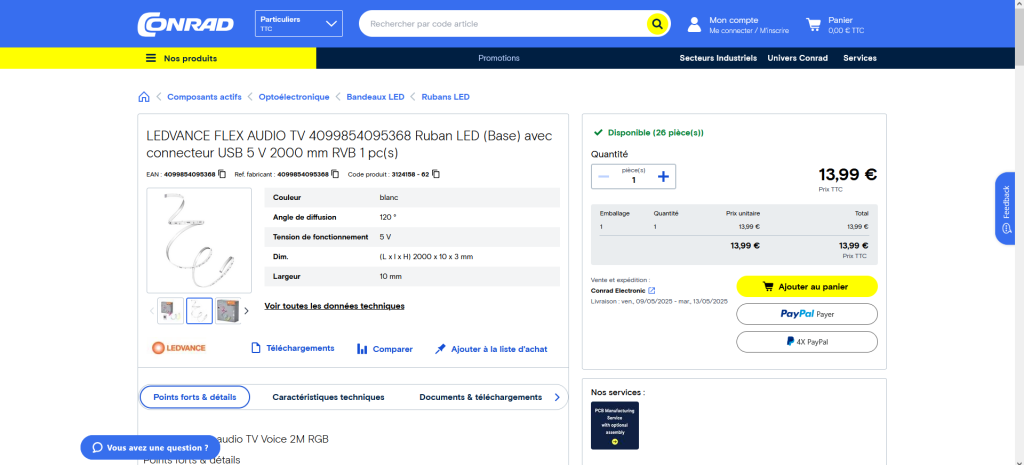Switch to Caractéristiques techniques tab

[328, 397]
